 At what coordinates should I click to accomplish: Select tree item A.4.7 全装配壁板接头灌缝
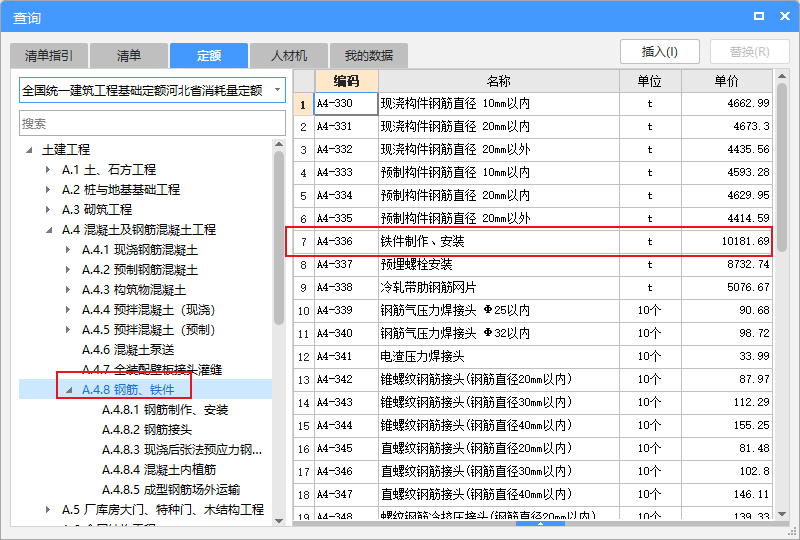click(152, 370)
